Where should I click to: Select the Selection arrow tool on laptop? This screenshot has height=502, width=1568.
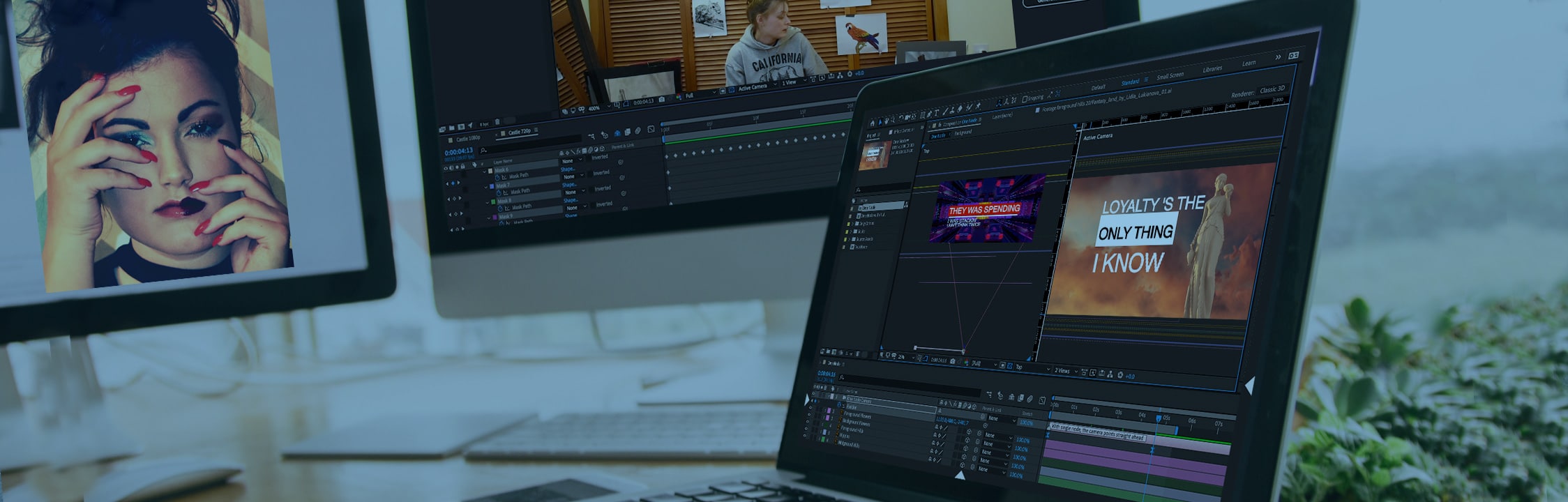click(880, 122)
